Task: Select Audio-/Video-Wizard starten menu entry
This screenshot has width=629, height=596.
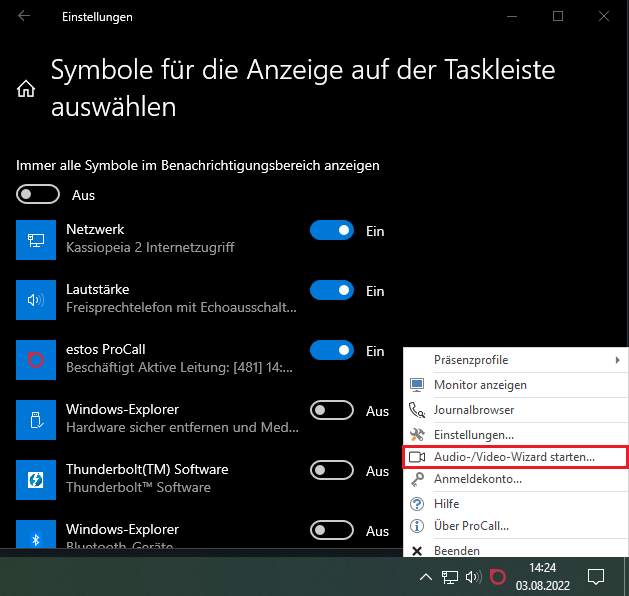Action: [515, 457]
